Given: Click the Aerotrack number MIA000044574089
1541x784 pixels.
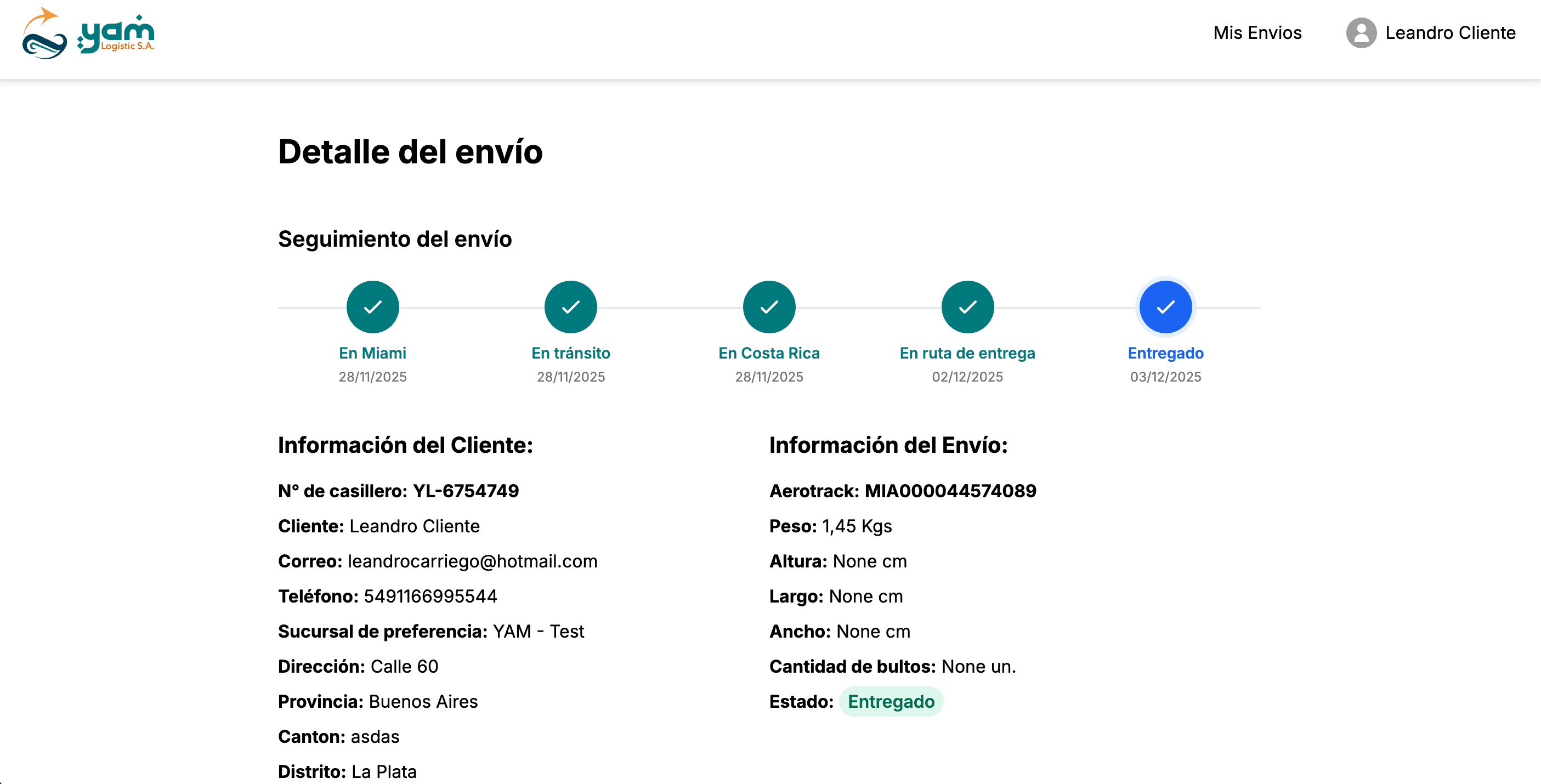Looking at the screenshot, I should click(951, 490).
